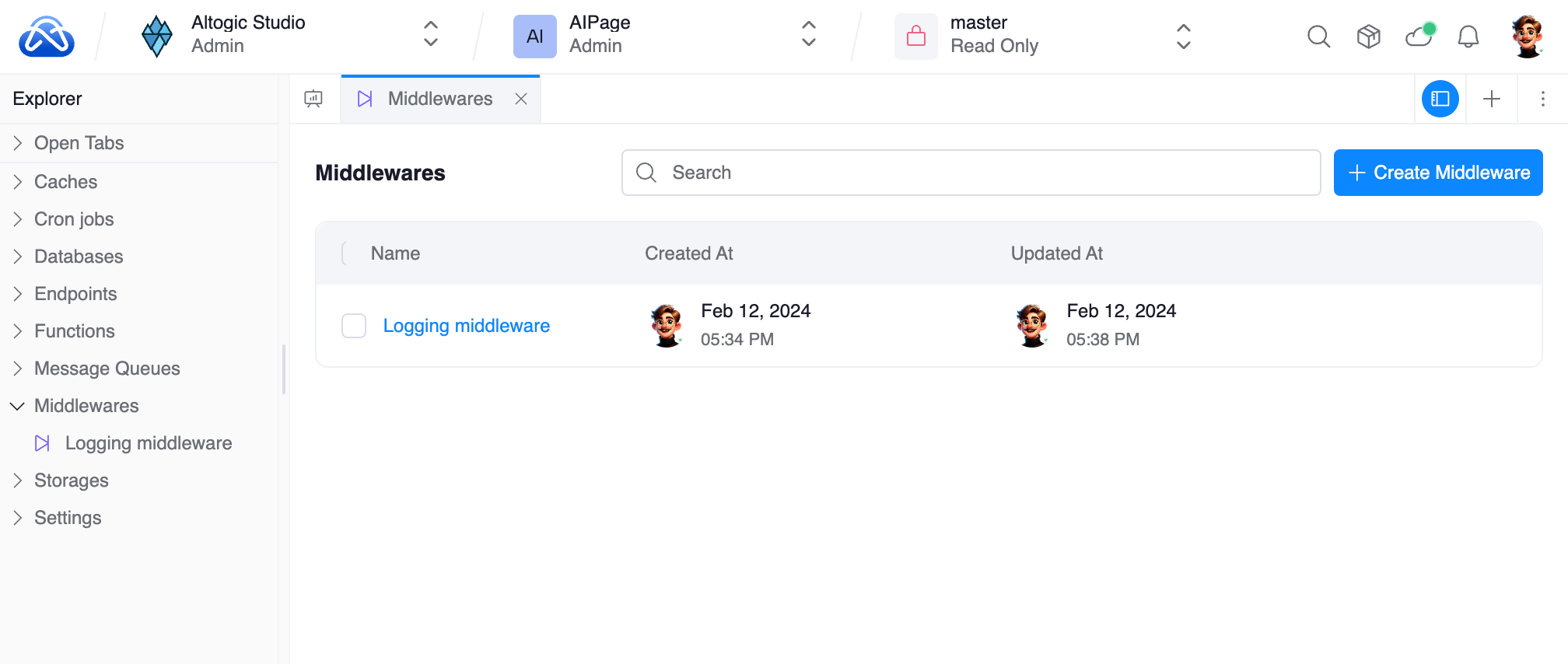The image size is (1568, 664).
Task: Click the Altogic logo icon
Action: tap(47, 37)
